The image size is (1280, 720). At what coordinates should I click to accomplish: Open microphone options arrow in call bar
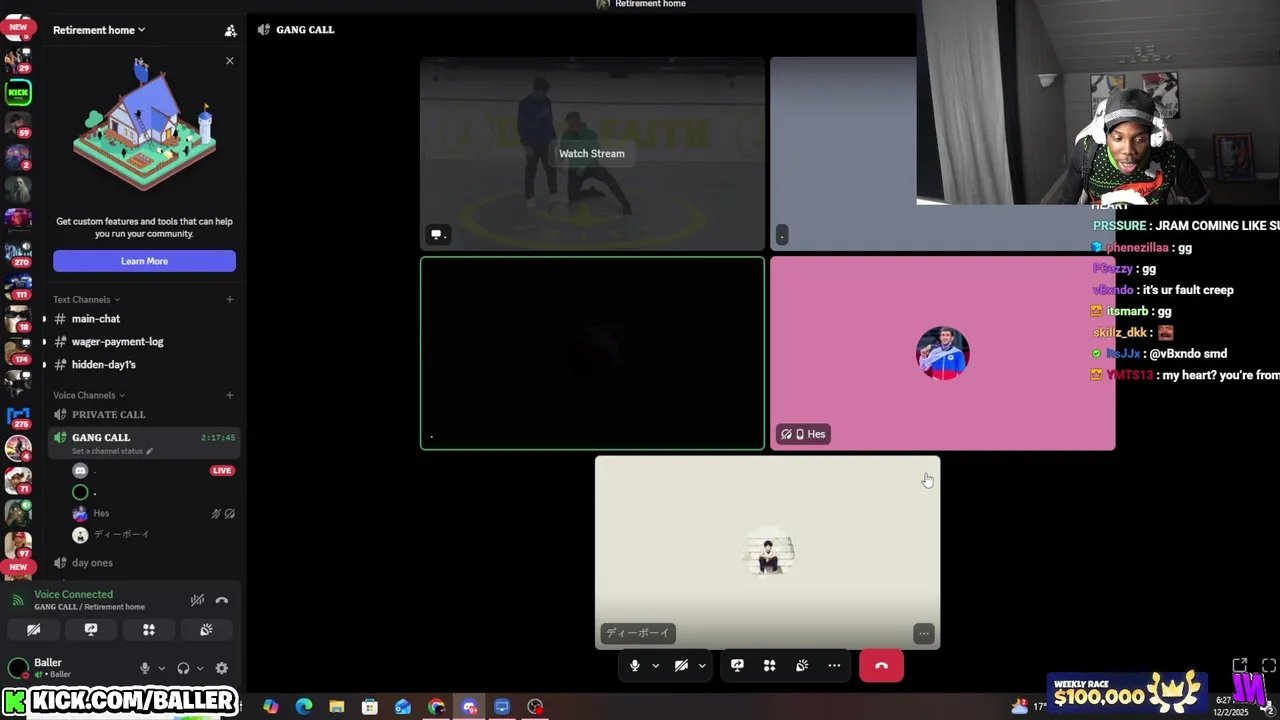[656, 666]
